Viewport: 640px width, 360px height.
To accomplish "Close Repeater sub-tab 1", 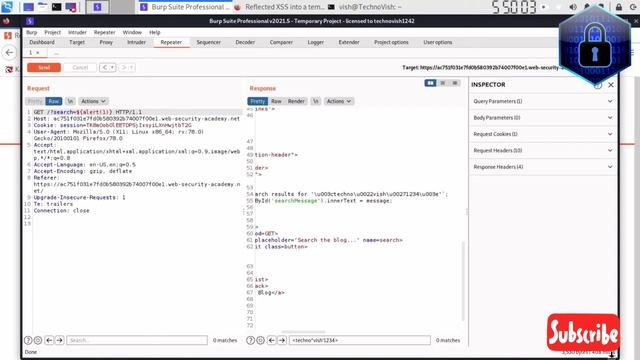I will (38, 53).
